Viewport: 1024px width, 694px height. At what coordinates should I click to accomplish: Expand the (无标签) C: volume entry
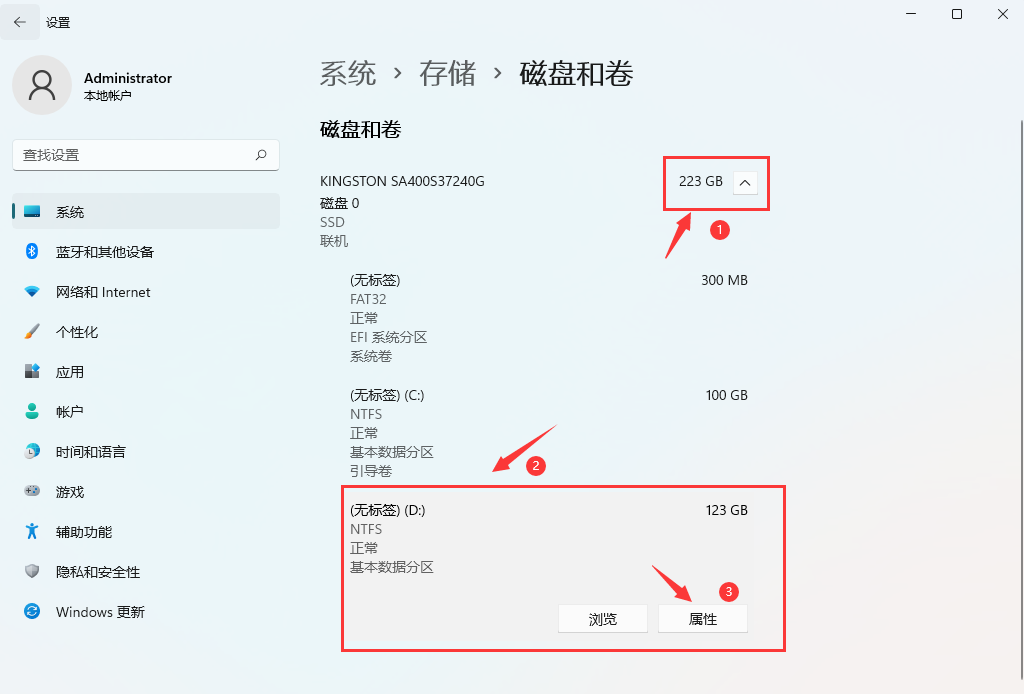coord(560,430)
